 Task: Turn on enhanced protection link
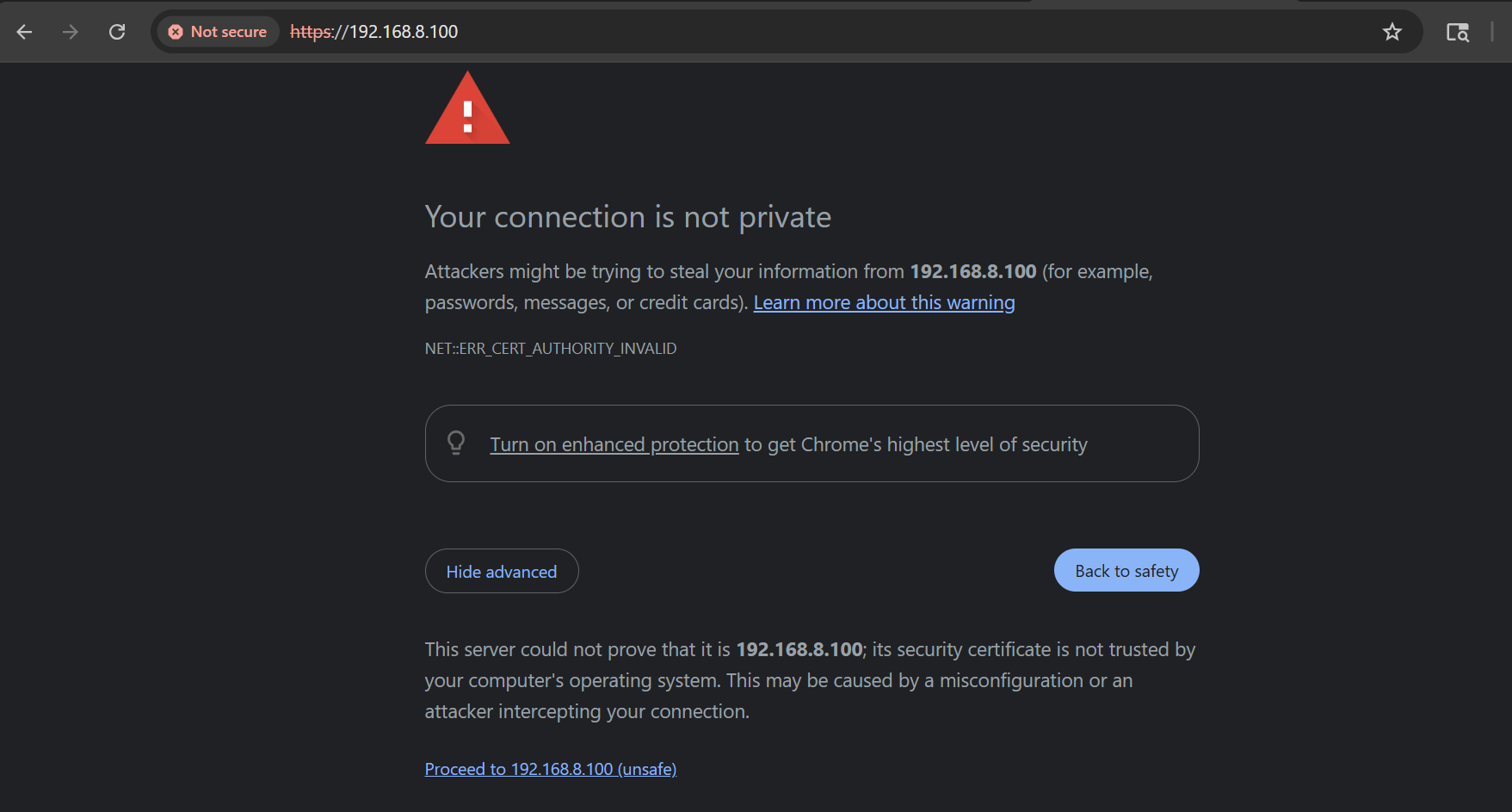click(x=614, y=445)
